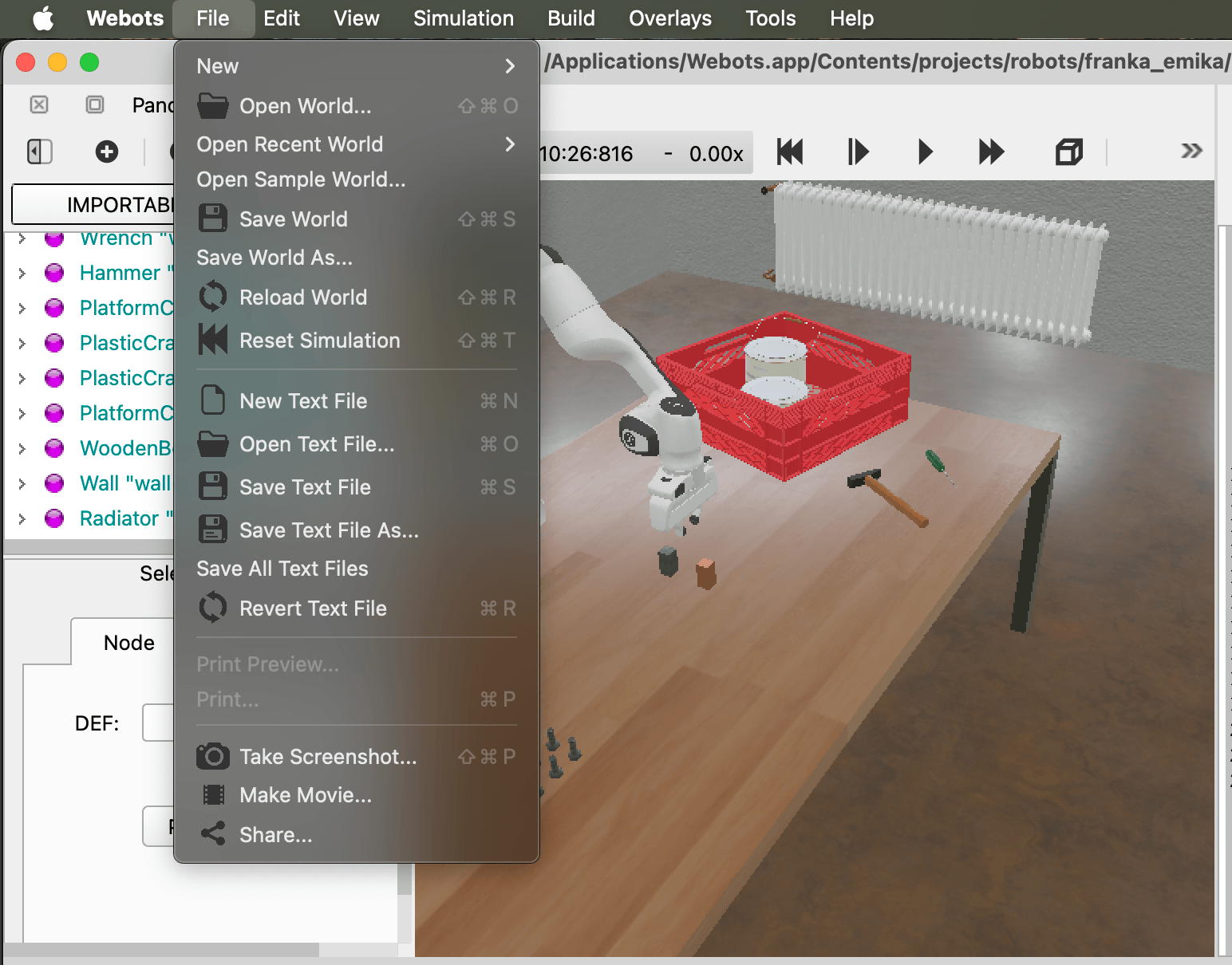The image size is (1232, 965).
Task: Expand the Hammer node in scene tree
Action: [20, 273]
